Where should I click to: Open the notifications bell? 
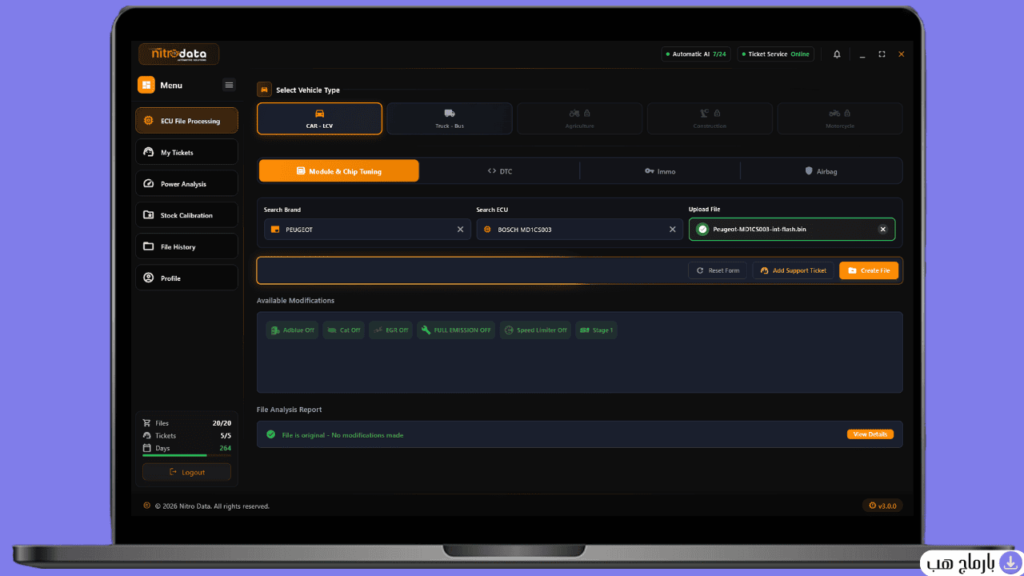[x=837, y=54]
